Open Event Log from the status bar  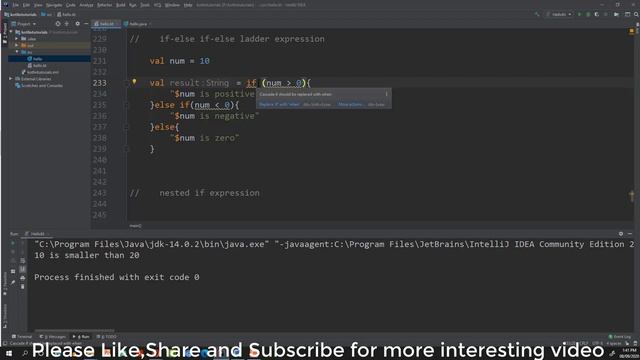pyautogui.click(x=620, y=337)
